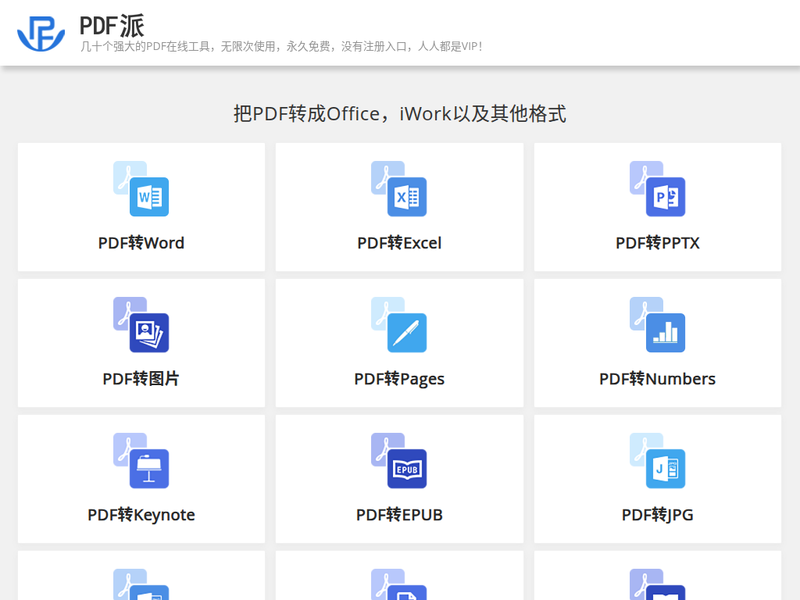Click the PDF转JPG icon
This screenshot has height=600, width=800.
pos(657,461)
